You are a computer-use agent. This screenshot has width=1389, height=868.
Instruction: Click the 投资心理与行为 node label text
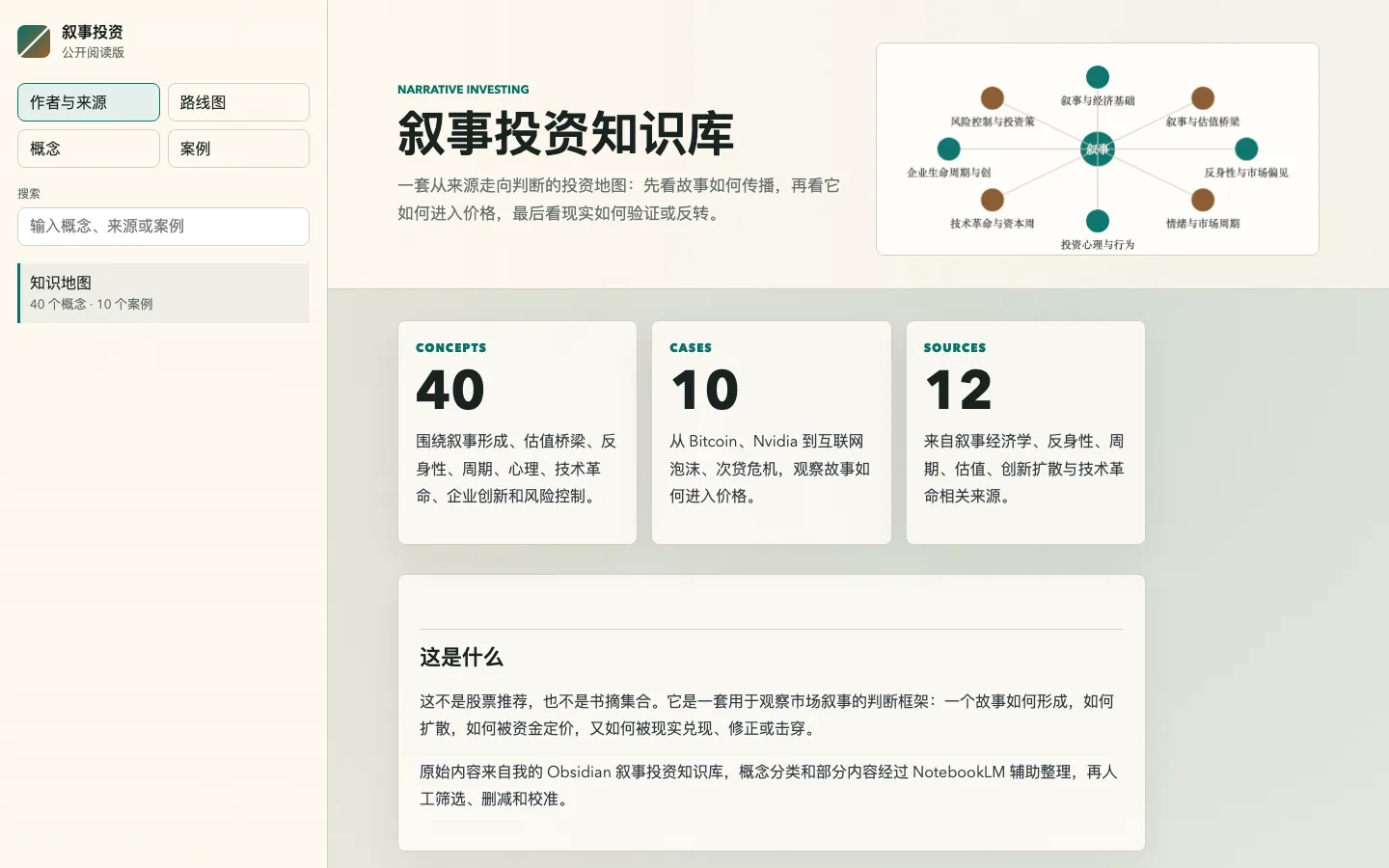(x=1098, y=245)
